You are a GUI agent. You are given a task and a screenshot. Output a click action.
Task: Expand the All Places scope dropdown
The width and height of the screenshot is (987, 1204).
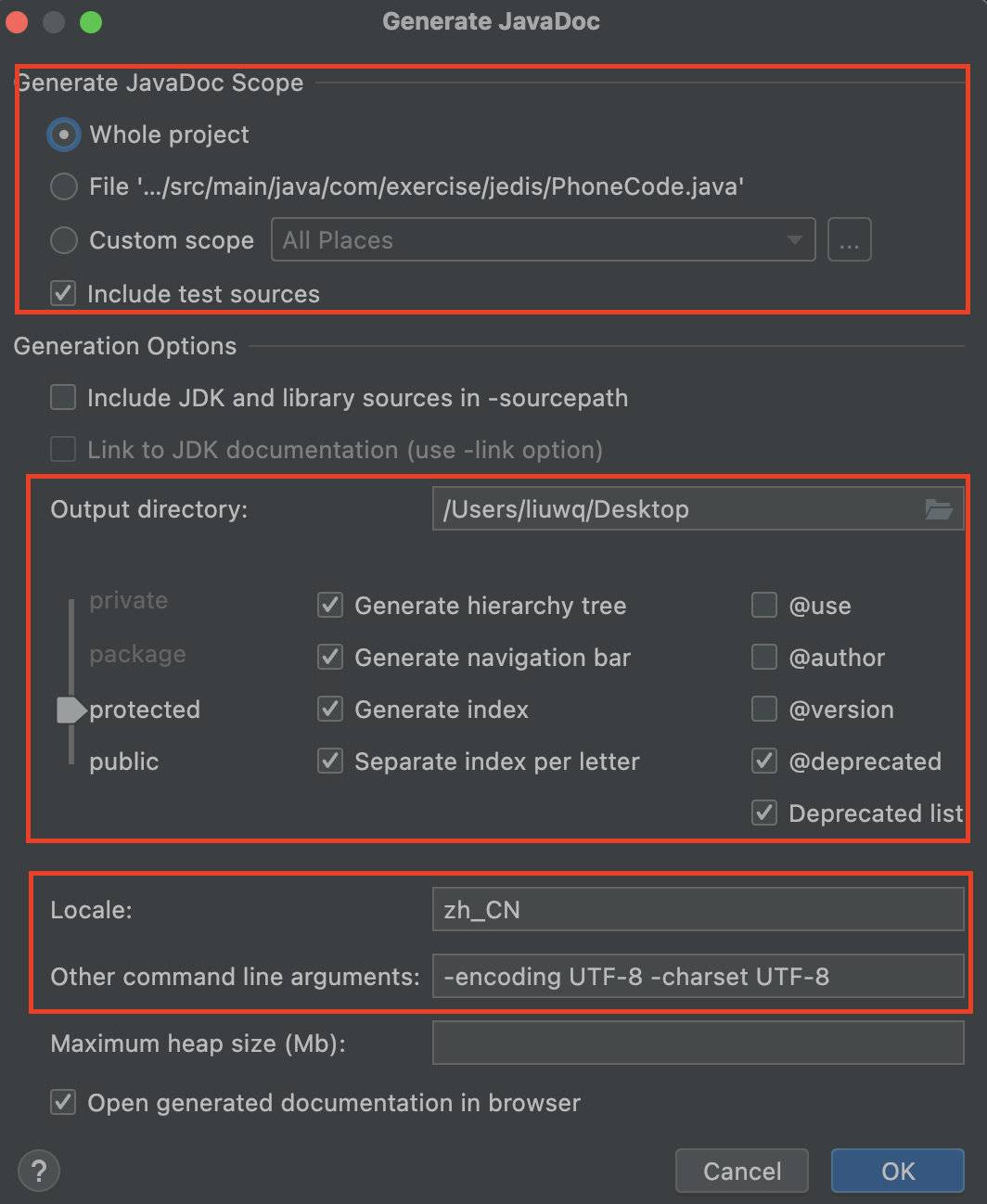point(543,240)
